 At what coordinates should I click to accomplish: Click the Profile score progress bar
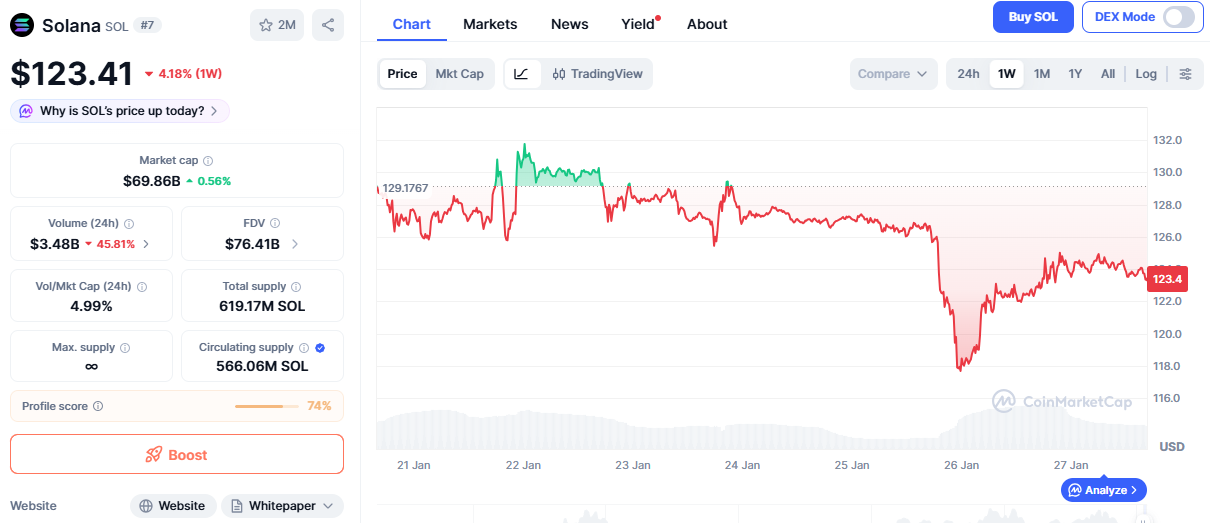[266, 407]
